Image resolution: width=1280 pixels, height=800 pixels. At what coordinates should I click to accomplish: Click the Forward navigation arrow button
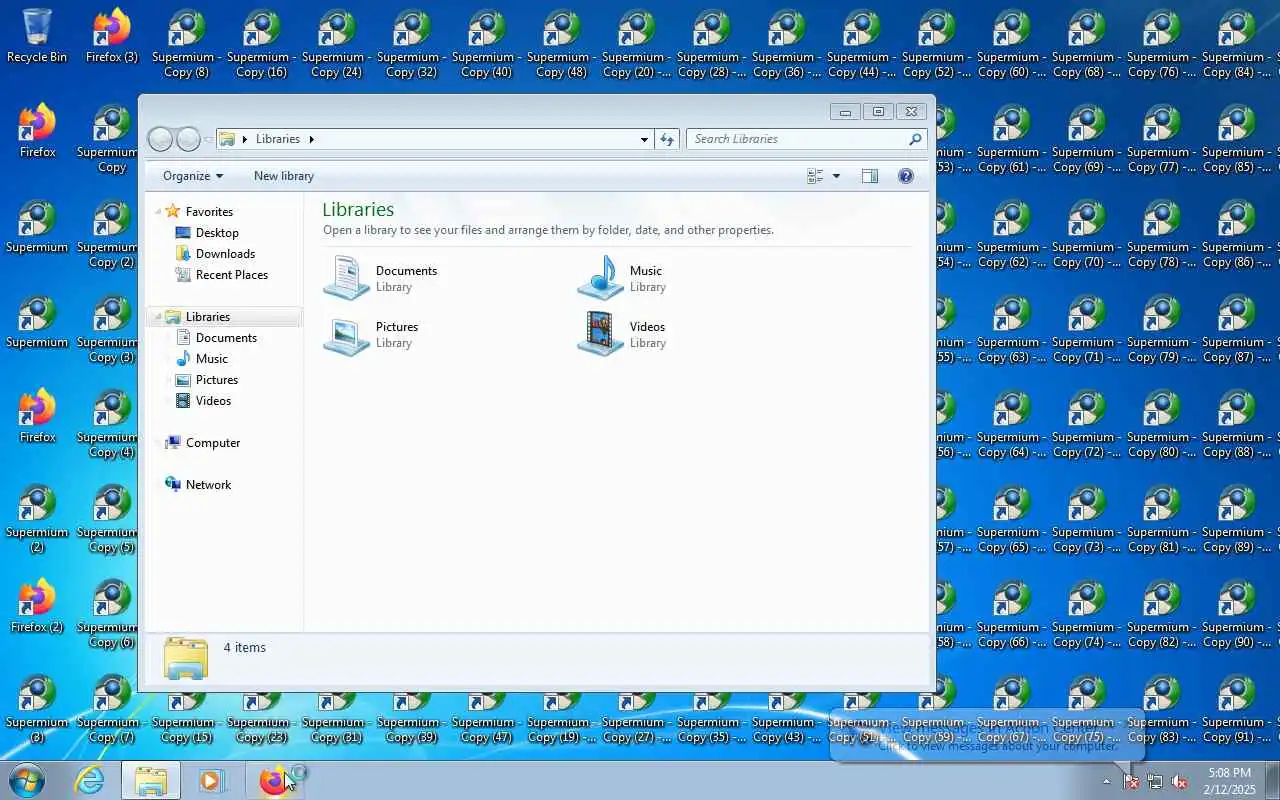tap(188, 139)
